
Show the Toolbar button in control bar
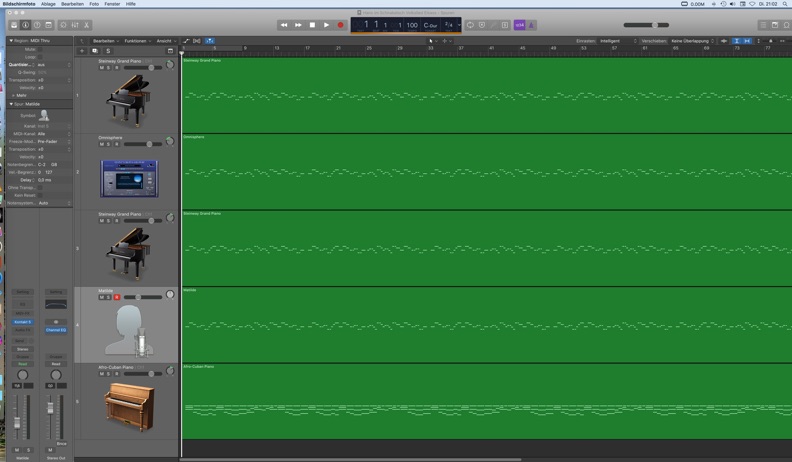pos(48,25)
